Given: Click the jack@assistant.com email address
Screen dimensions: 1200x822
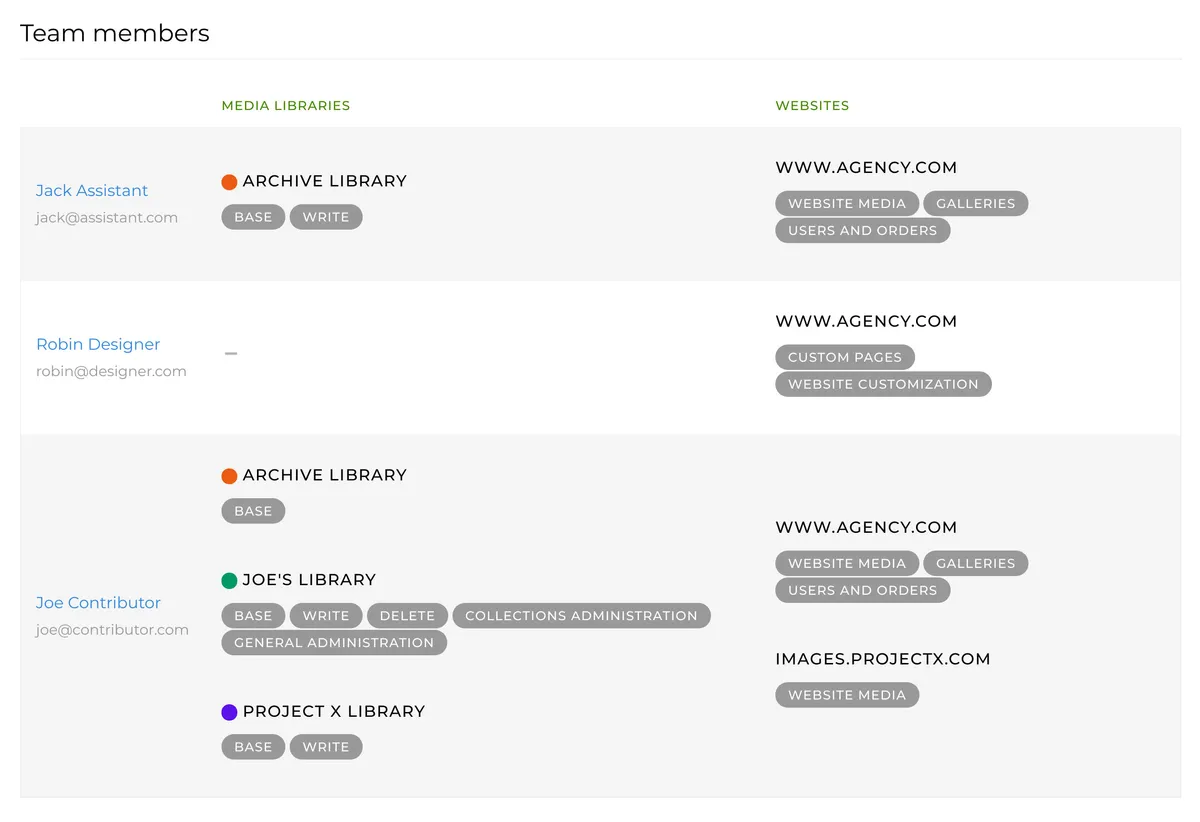Looking at the screenshot, I should (107, 218).
